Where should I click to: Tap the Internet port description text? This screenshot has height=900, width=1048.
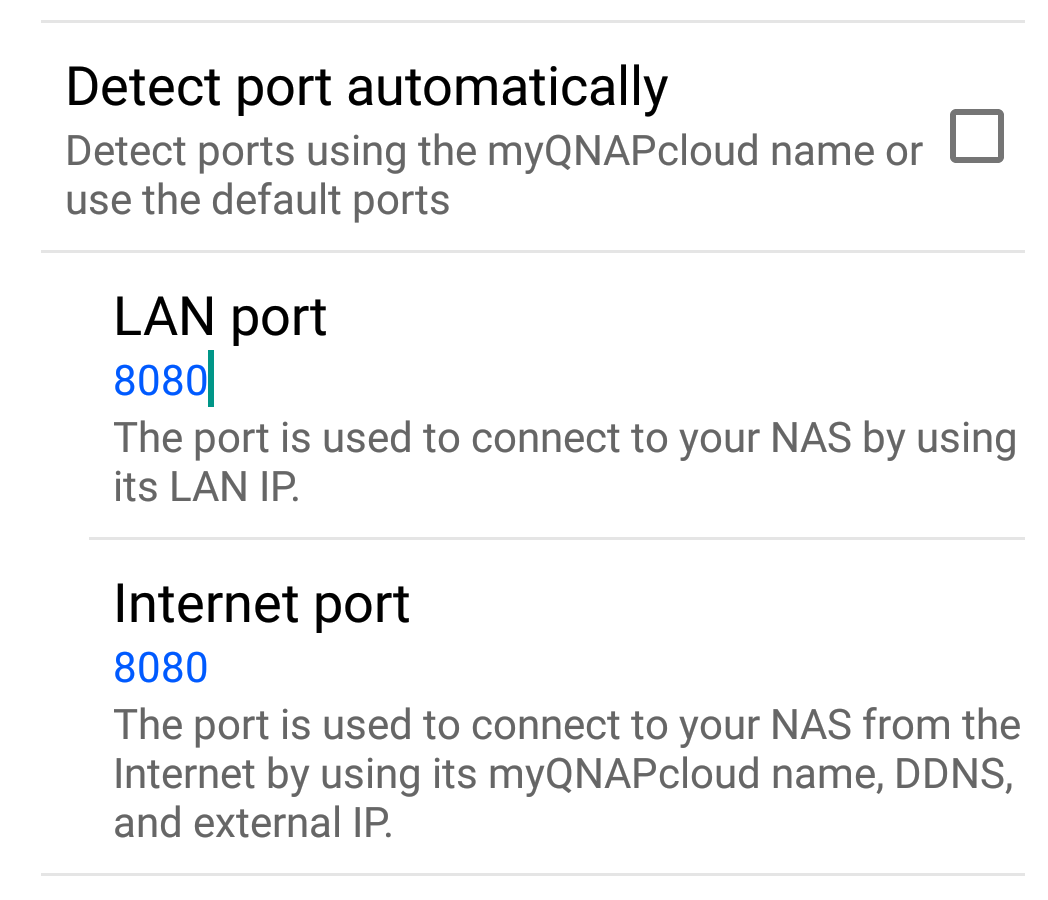pos(566,774)
